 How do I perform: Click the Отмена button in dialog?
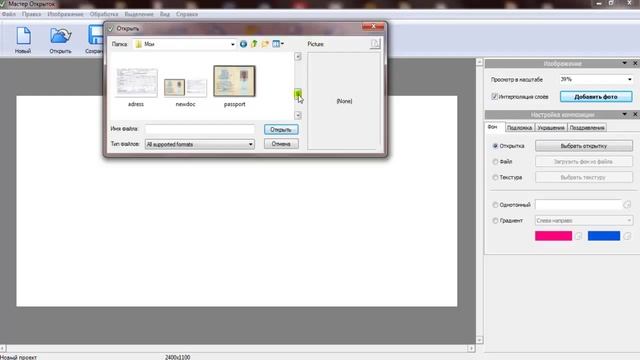(x=281, y=144)
